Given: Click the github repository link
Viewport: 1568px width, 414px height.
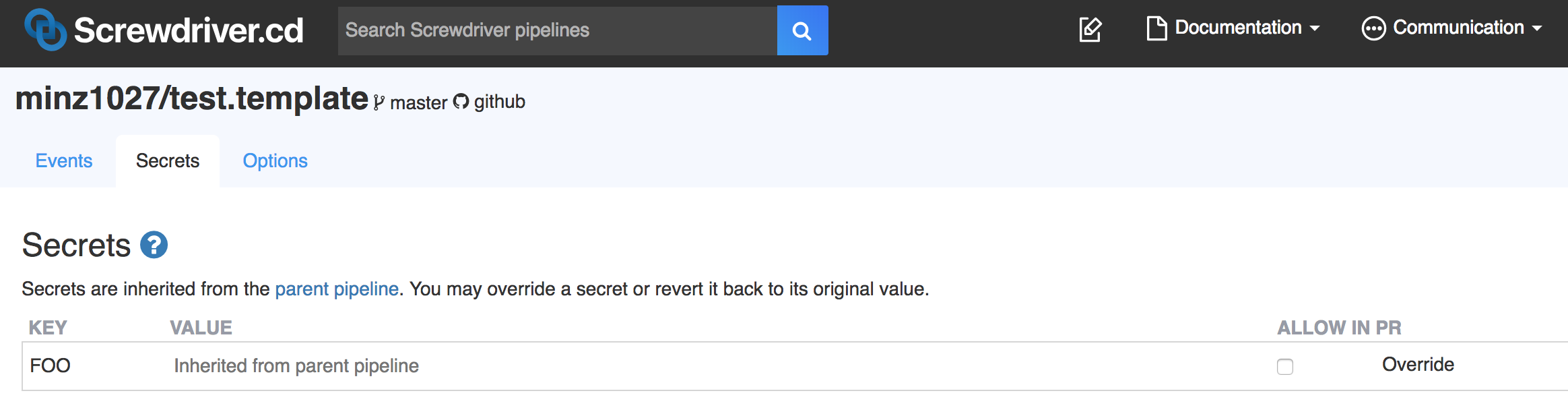Looking at the screenshot, I should pos(500,102).
